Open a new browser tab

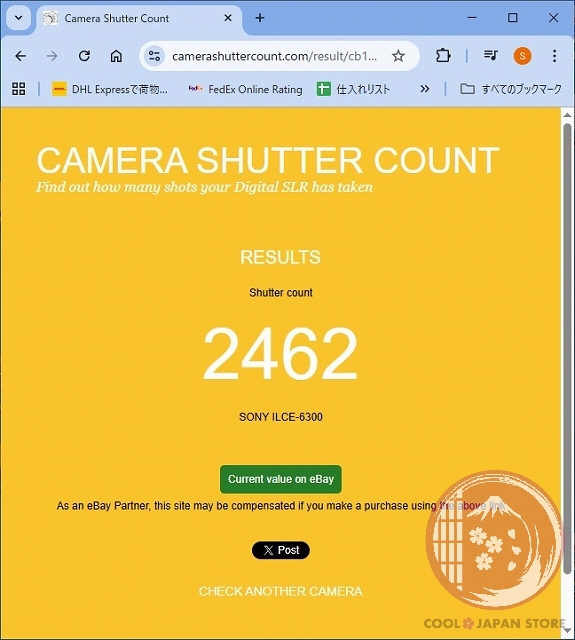pyautogui.click(x=260, y=18)
